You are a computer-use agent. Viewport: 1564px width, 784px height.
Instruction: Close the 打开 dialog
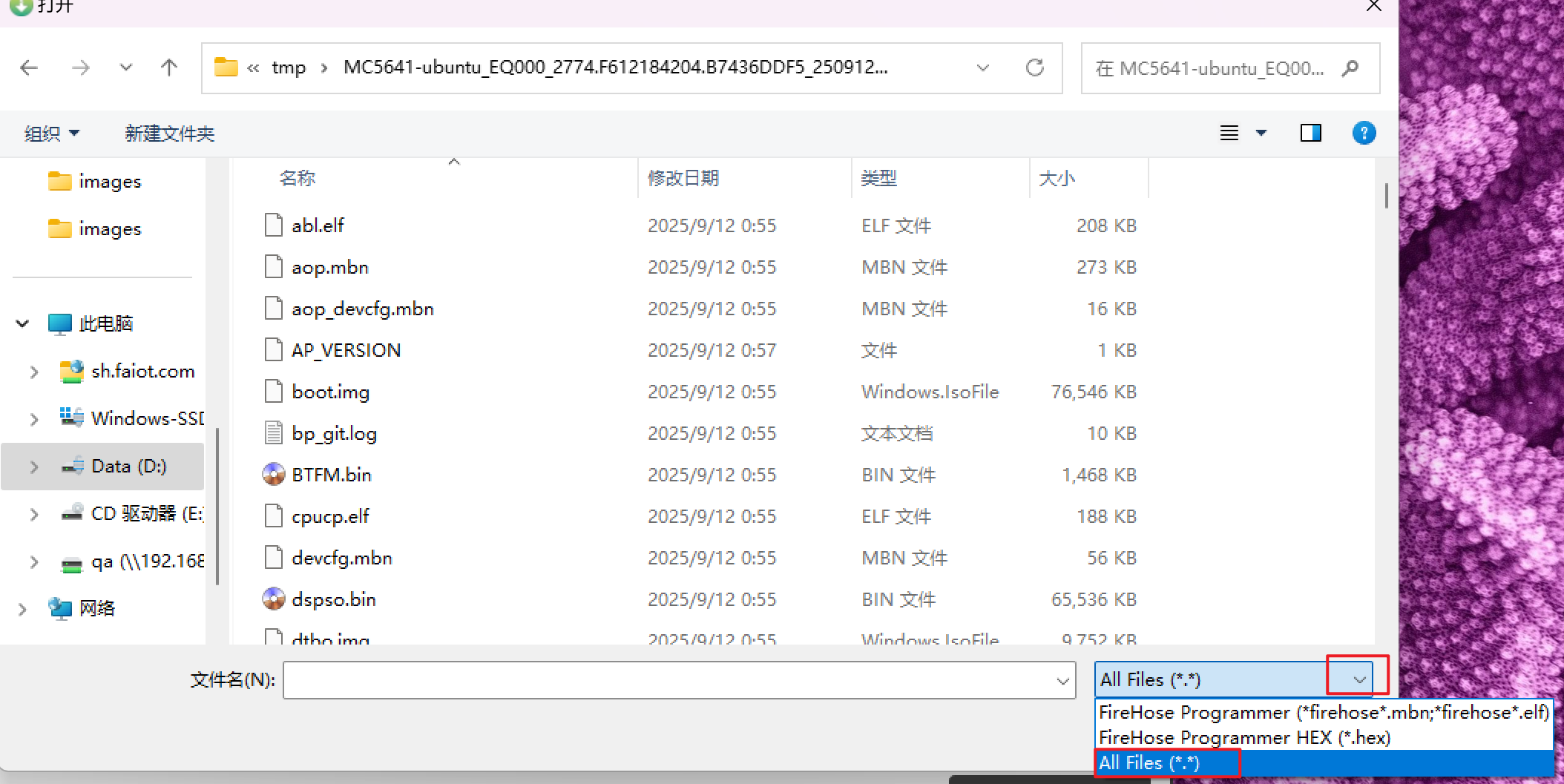click(1373, 6)
